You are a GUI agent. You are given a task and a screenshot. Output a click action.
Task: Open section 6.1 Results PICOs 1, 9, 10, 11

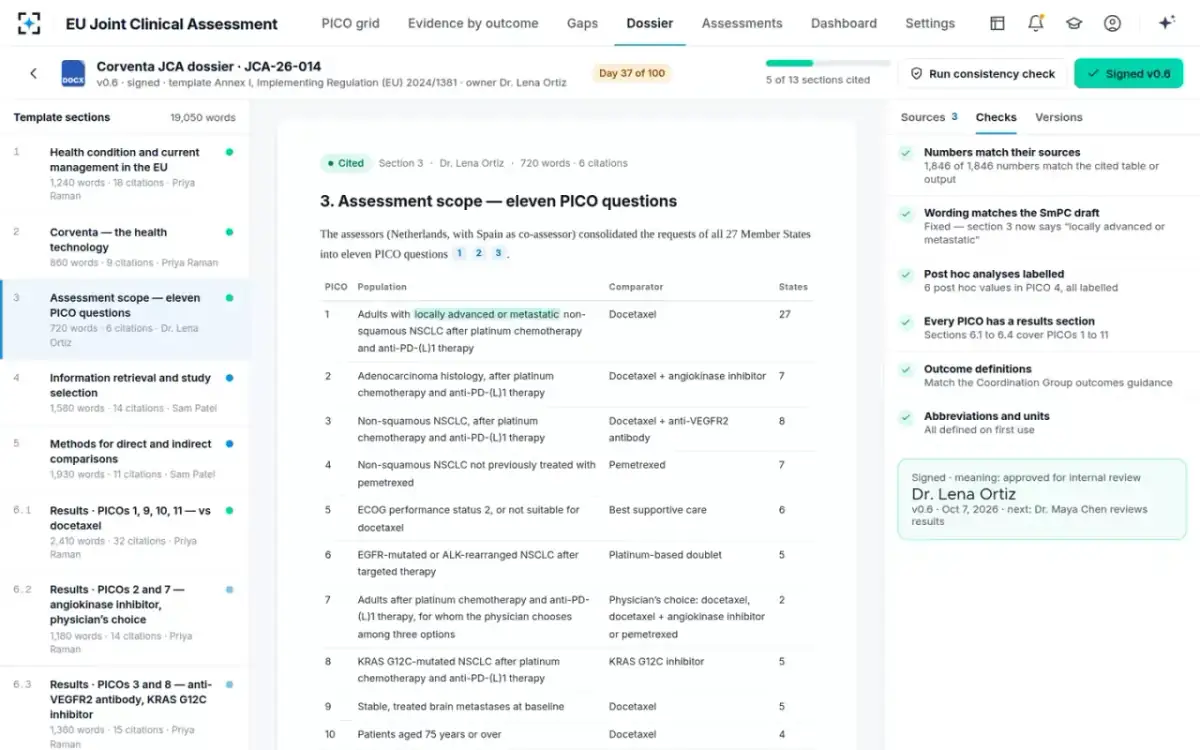tap(125, 532)
